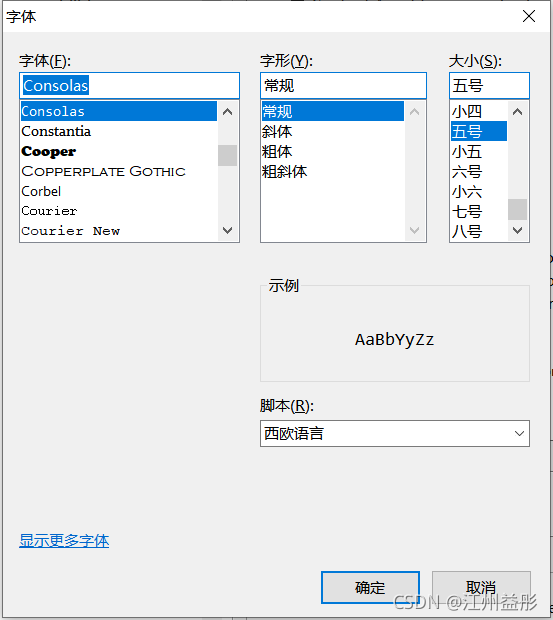553x620 pixels.
Task: Select size 八号
Action: [x=479, y=231]
